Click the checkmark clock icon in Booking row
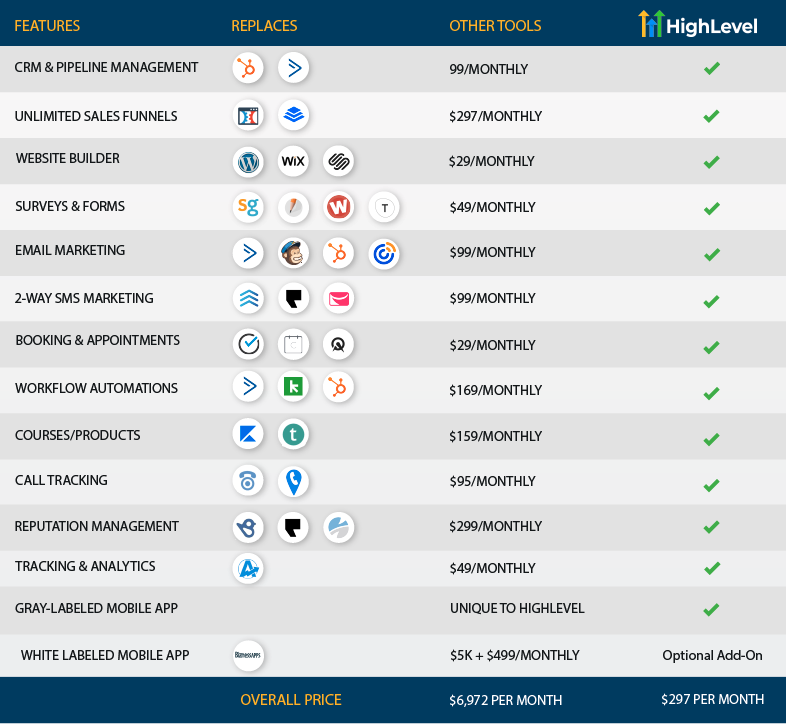 (248, 344)
